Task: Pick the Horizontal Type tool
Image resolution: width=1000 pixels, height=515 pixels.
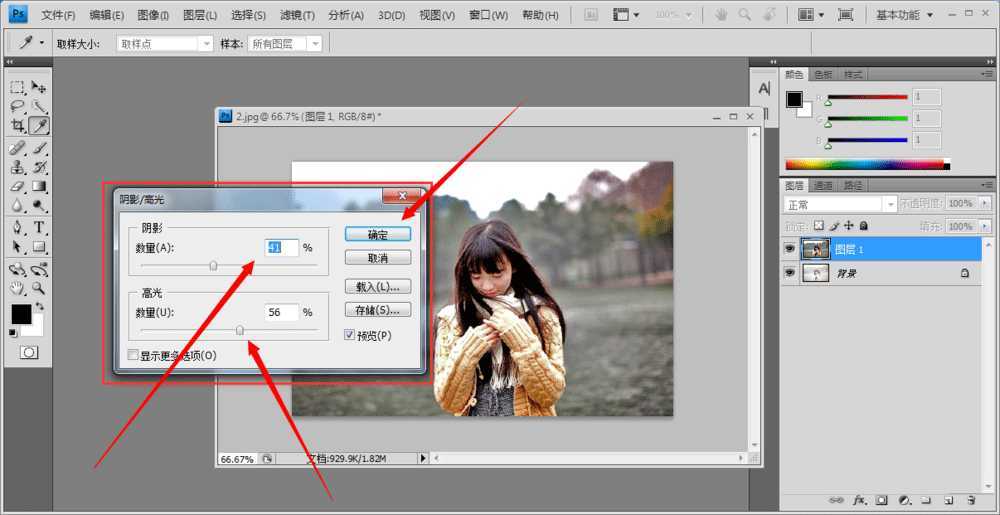Action: (x=39, y=227)
